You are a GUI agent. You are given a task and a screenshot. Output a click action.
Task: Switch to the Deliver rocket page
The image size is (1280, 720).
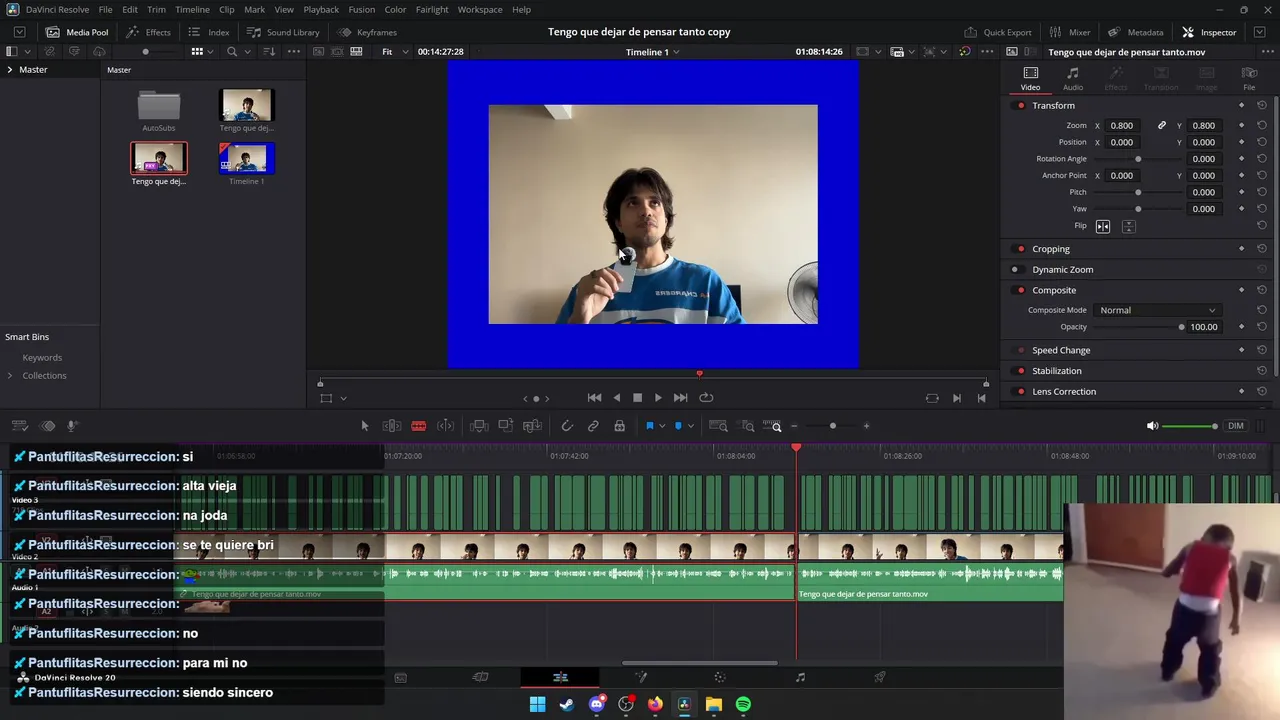(x=880, y=677)
